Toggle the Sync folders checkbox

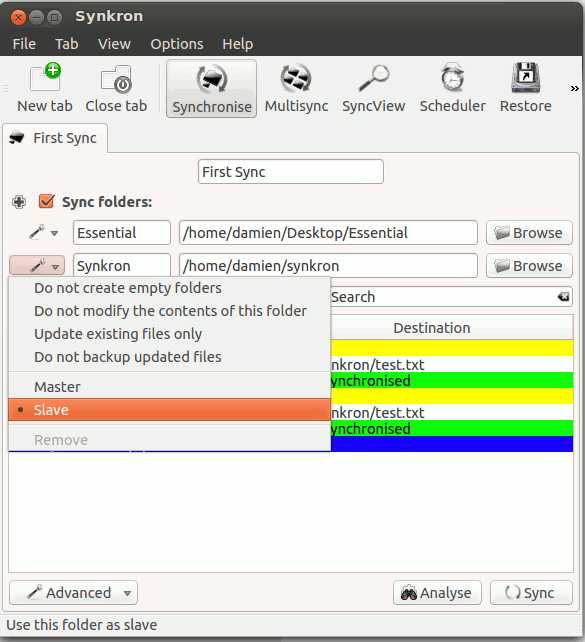[x=46, y=201]
